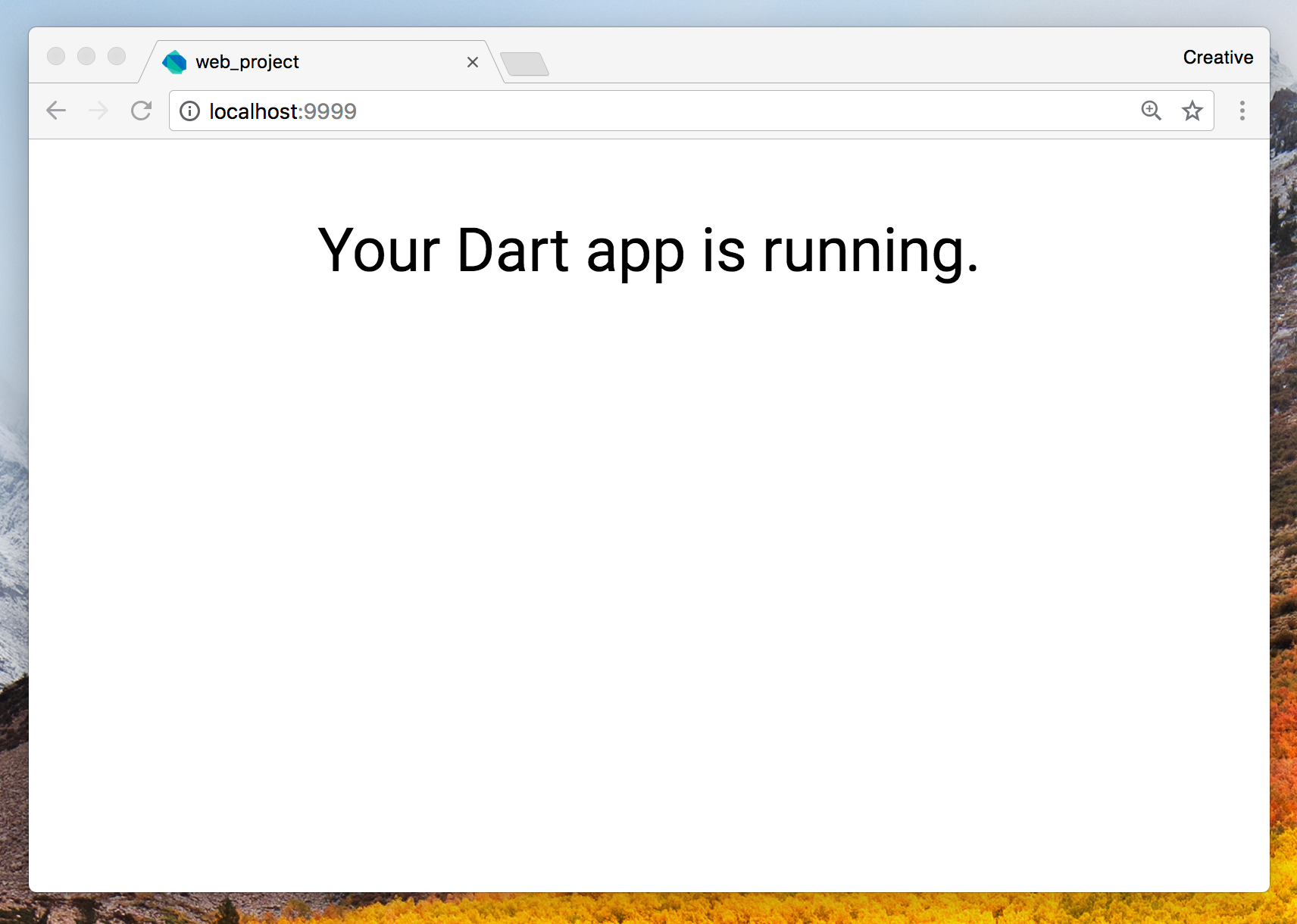Reload the localhost:9999 page
The width and height of the screenshot is (1297, 924).
pyautogui.click(x=141, y=111)
